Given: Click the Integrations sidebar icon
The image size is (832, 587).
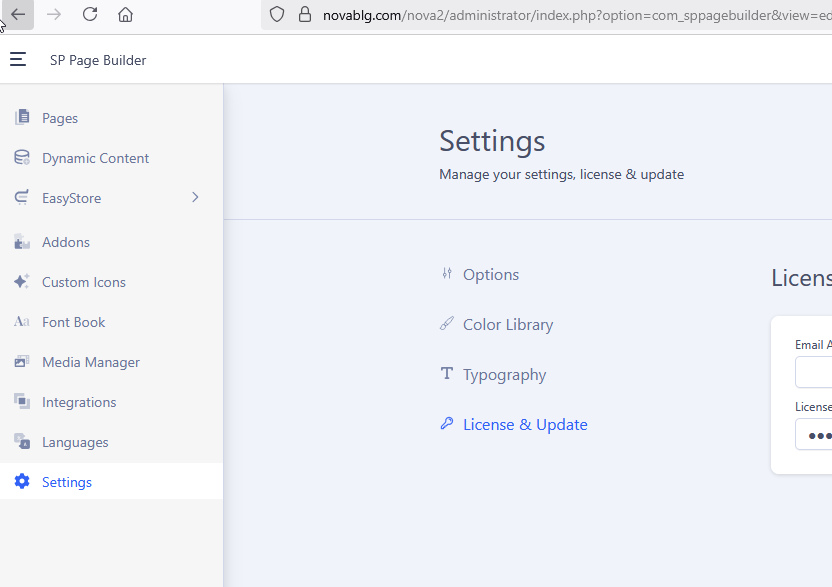Looking at the screenshot, I should click(x=22, y=402).
